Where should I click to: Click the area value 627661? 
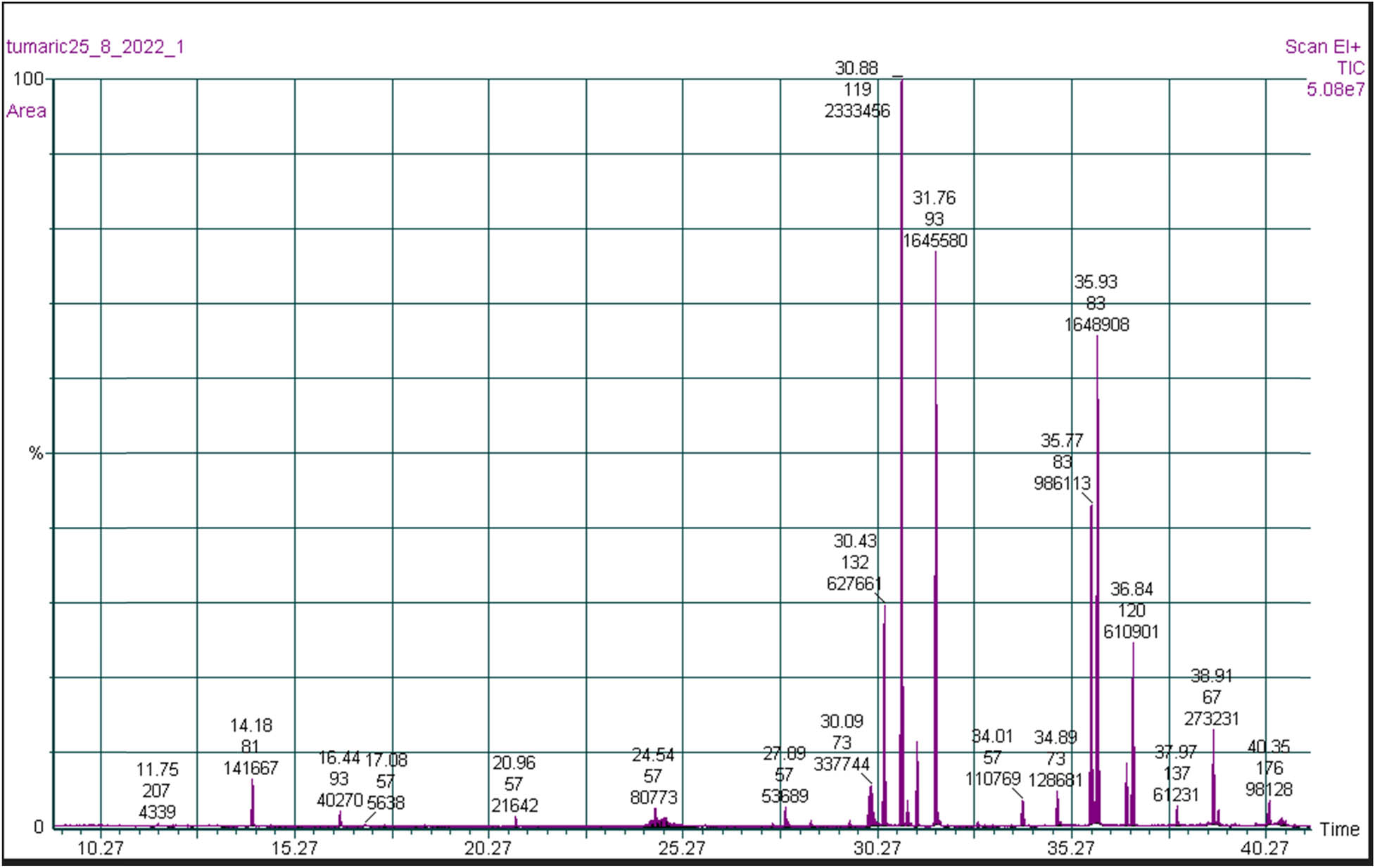tap(854, 584)
